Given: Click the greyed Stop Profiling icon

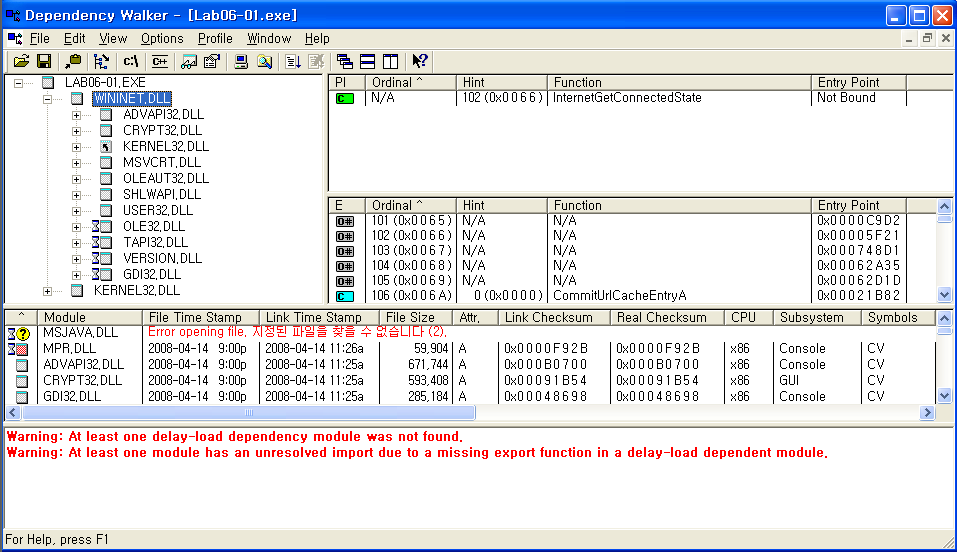Looking at the screenshot, I should coord(316,61).
